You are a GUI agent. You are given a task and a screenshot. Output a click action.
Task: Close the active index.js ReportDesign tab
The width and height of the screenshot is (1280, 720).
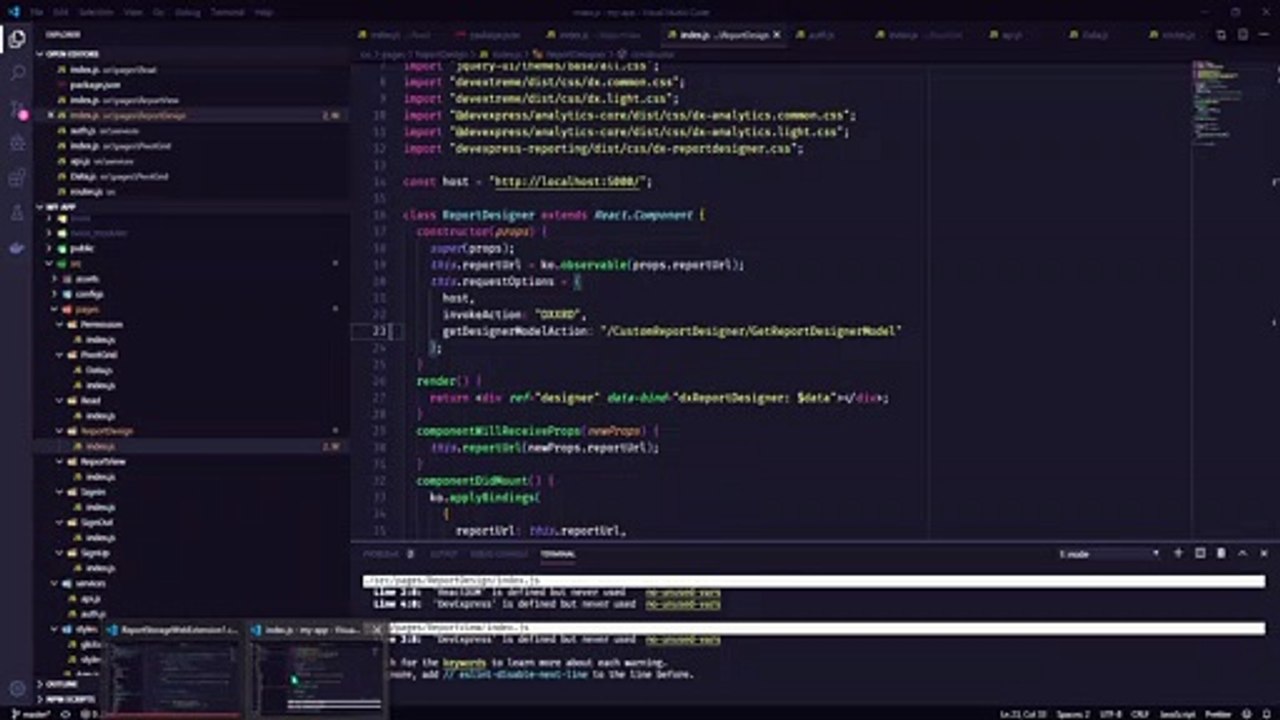[x=778, y=35]
